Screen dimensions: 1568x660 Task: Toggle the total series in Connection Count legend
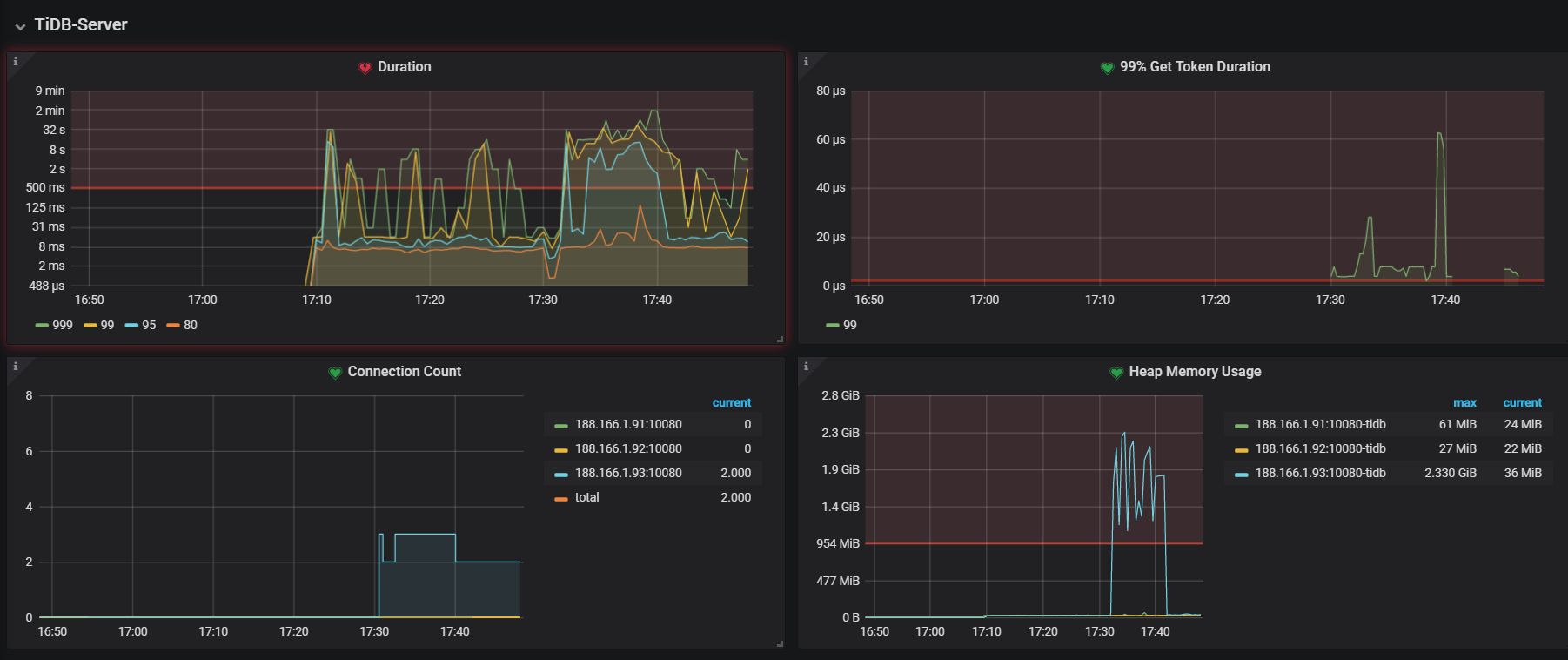(586, 497)
